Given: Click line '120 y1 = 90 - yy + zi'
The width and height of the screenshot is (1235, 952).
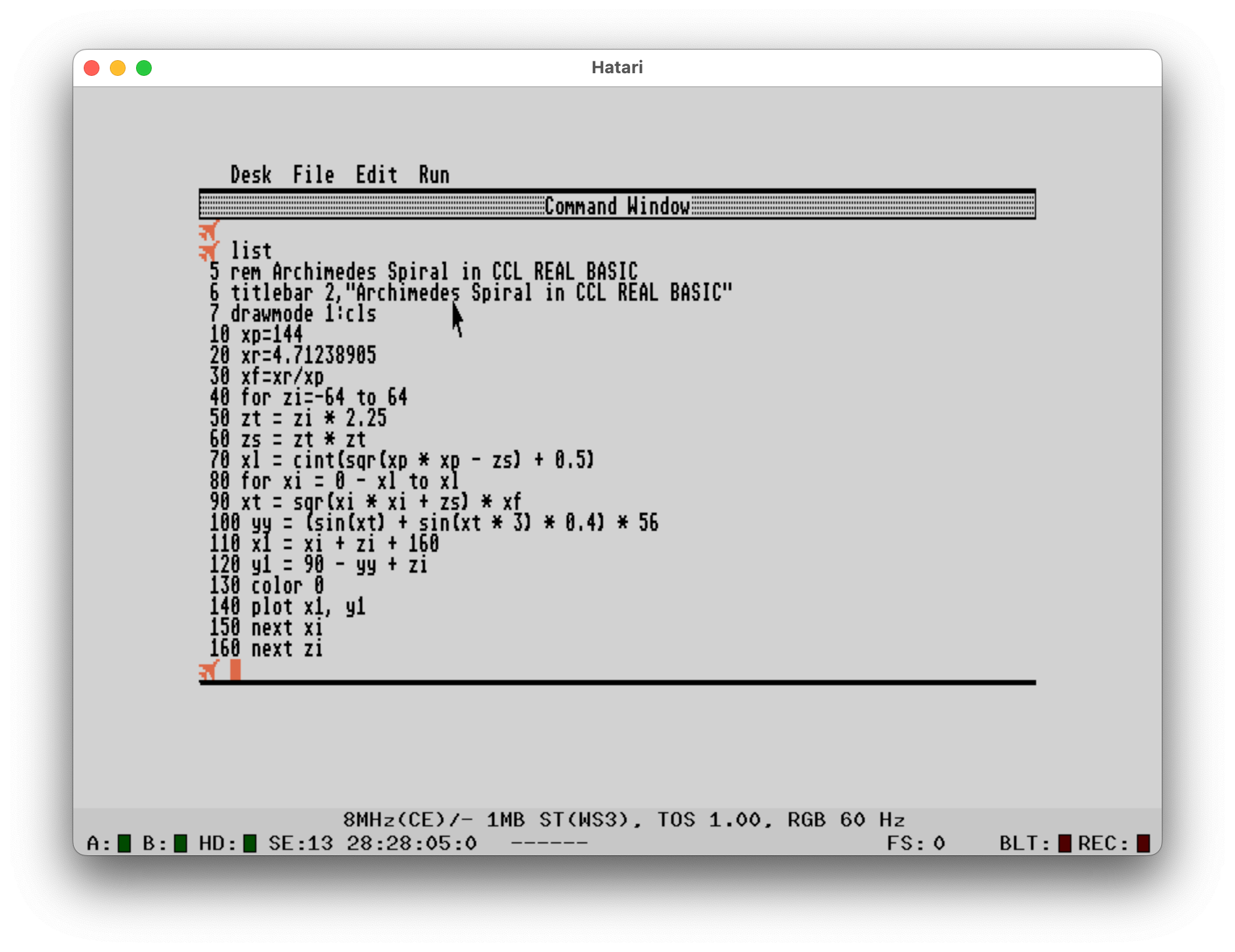Looking at the screenshot, I should (x=319, y=564).
